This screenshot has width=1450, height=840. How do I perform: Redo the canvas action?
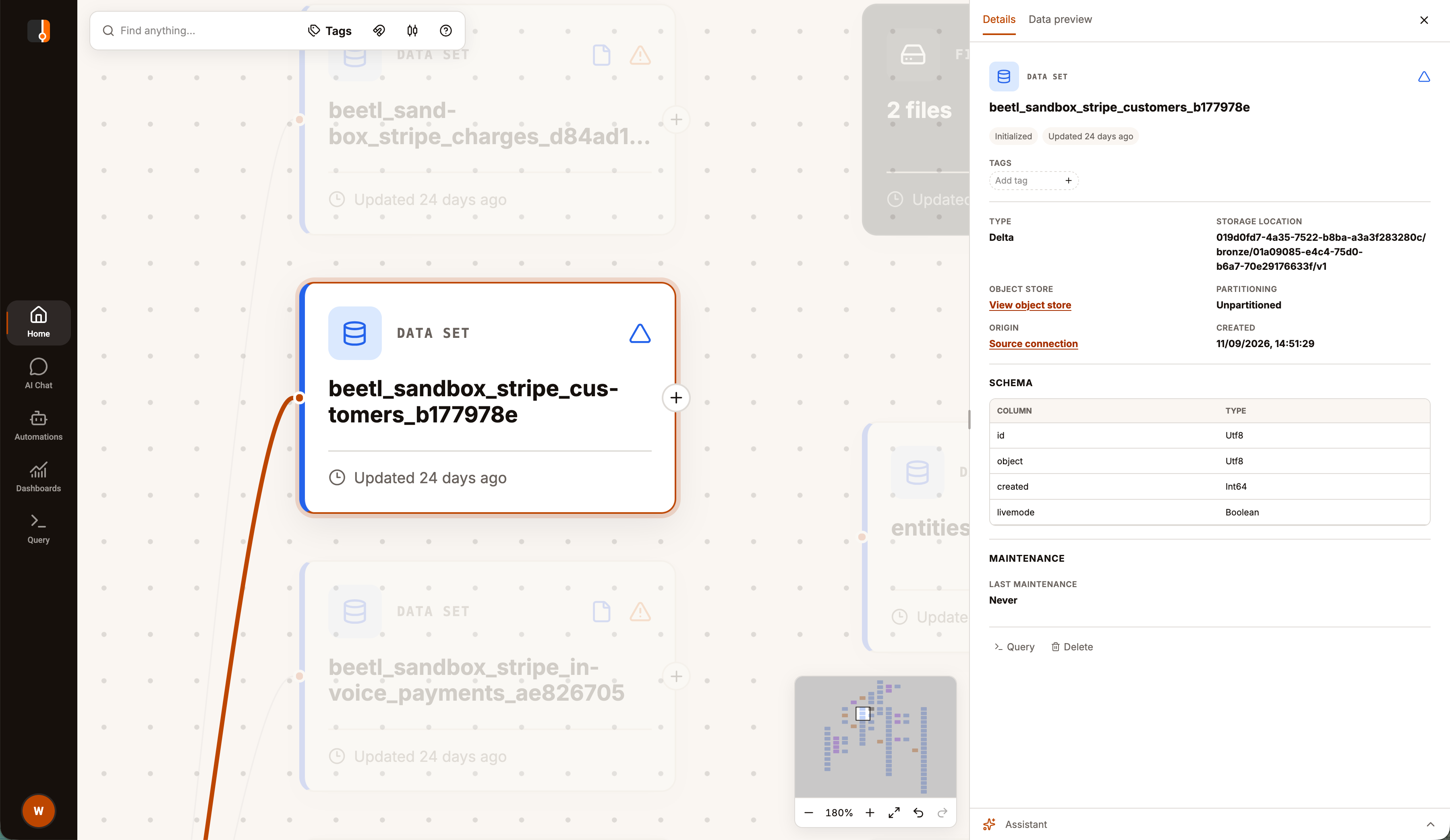(942, 812)
